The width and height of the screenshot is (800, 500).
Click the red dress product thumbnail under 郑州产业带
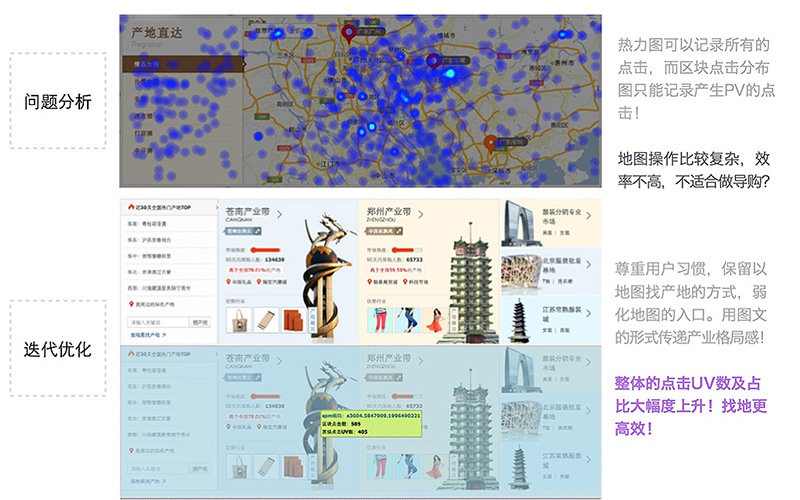[x=436, y=321]
